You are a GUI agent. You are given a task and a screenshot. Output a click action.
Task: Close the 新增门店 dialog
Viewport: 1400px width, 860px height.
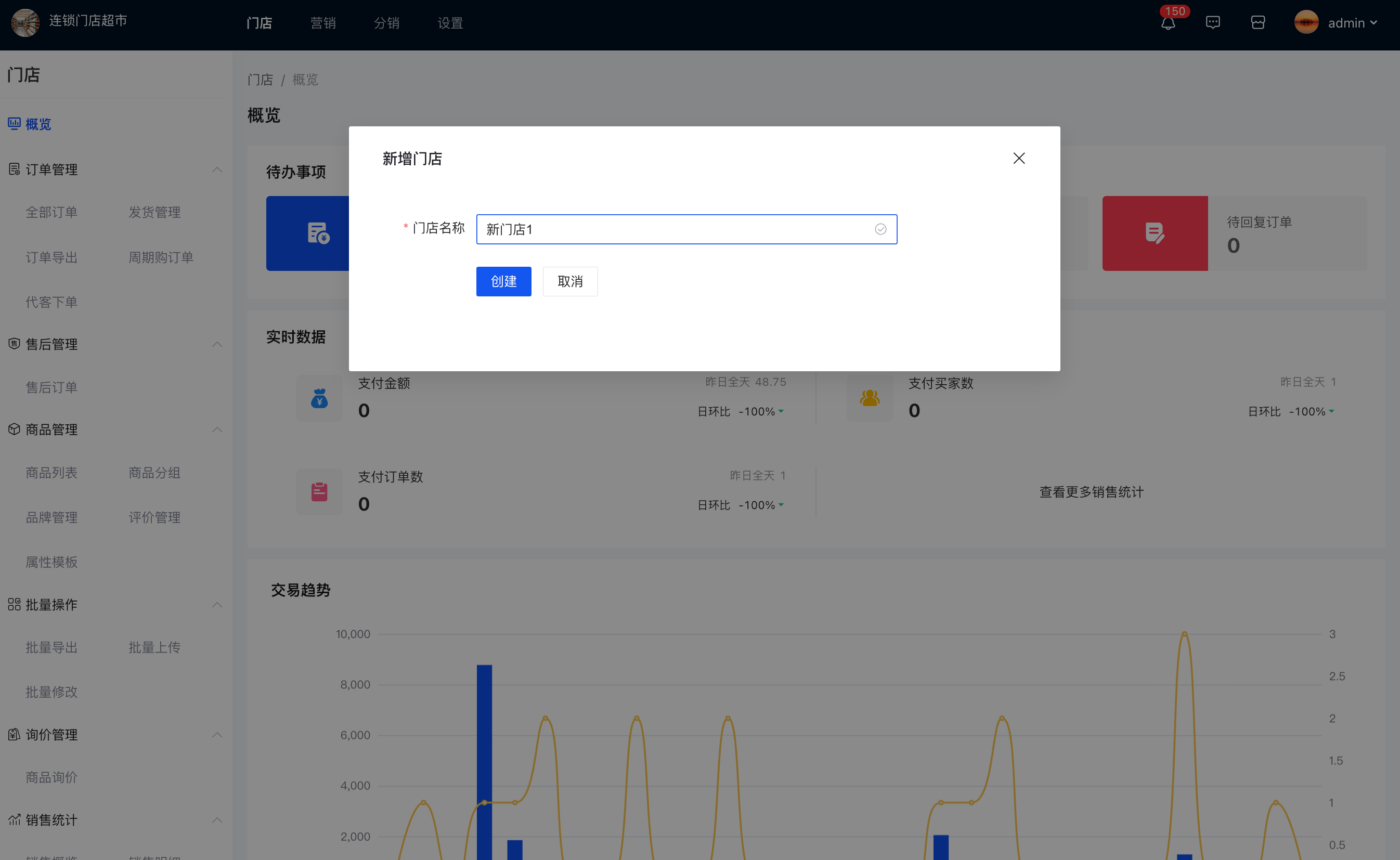(x=1019, y=158)
